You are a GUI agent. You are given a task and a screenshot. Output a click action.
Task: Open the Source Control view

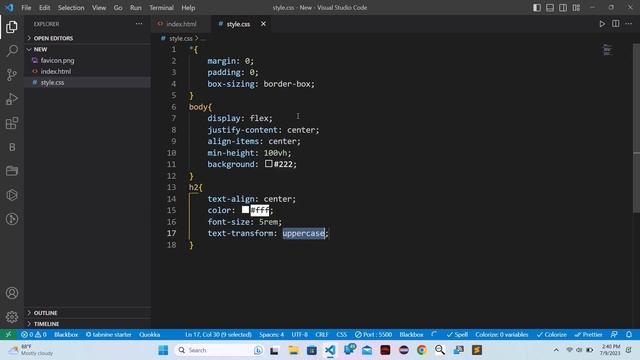tap(12, 75)
